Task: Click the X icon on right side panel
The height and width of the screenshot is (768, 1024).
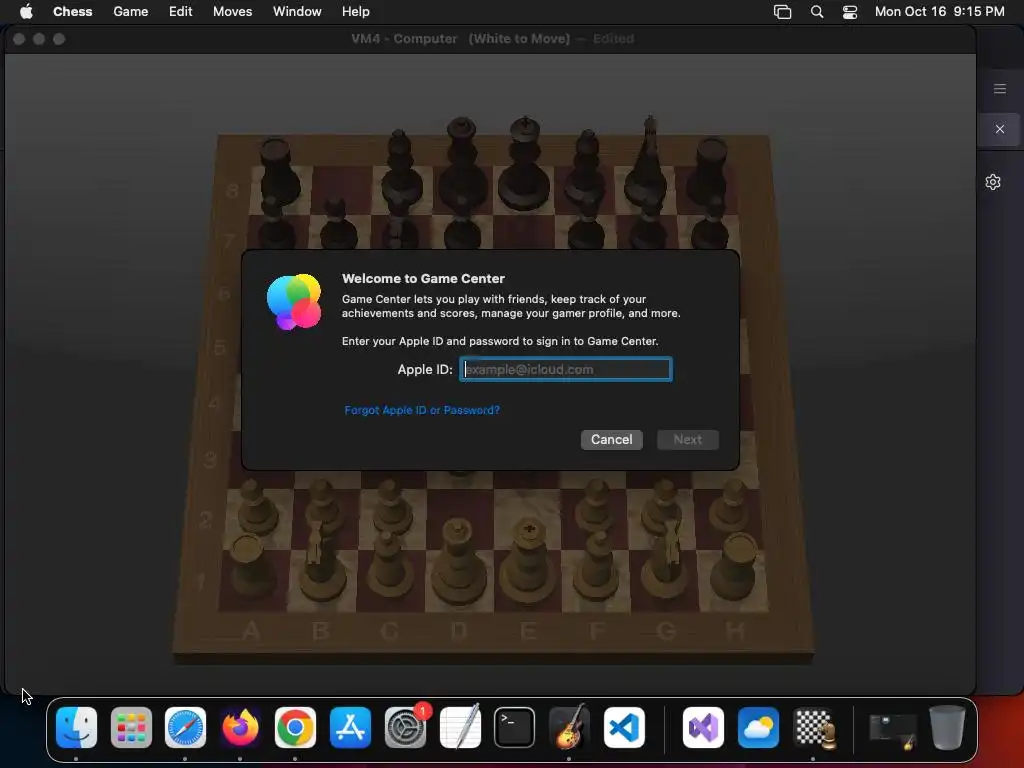Action: (x=1000, y=129)
